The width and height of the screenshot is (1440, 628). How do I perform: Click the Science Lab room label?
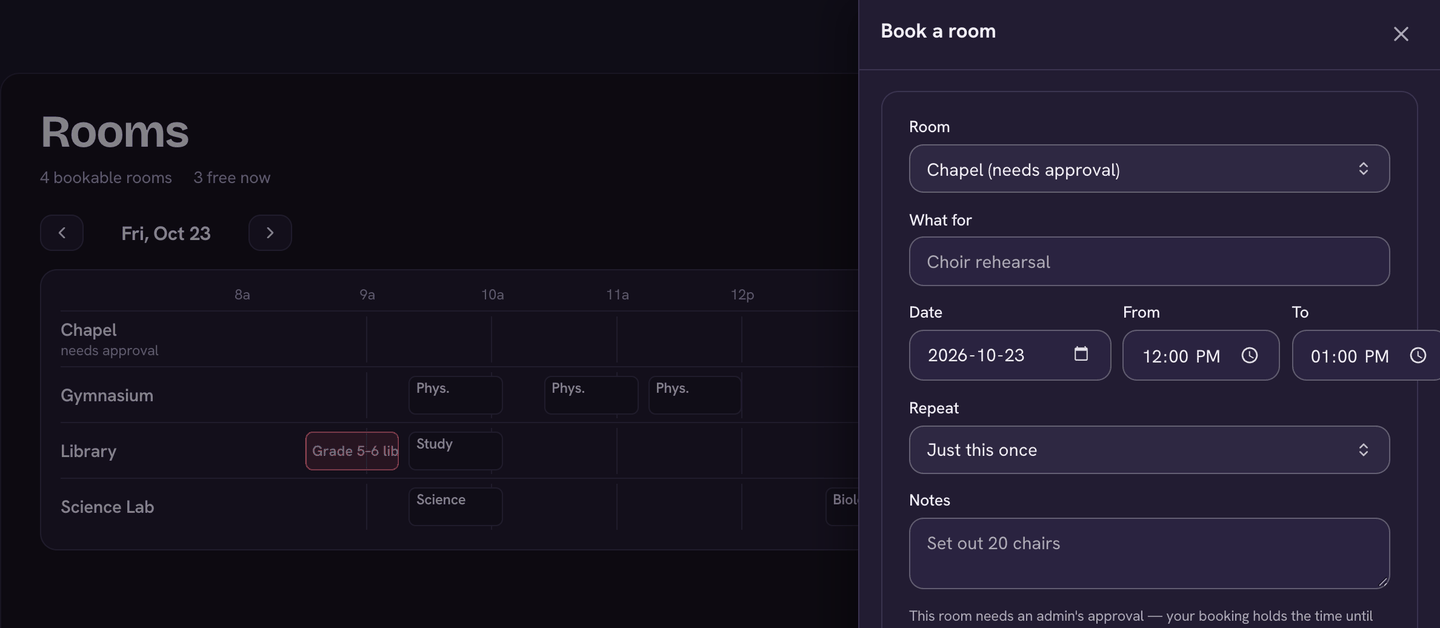click(x=107, y=507)
